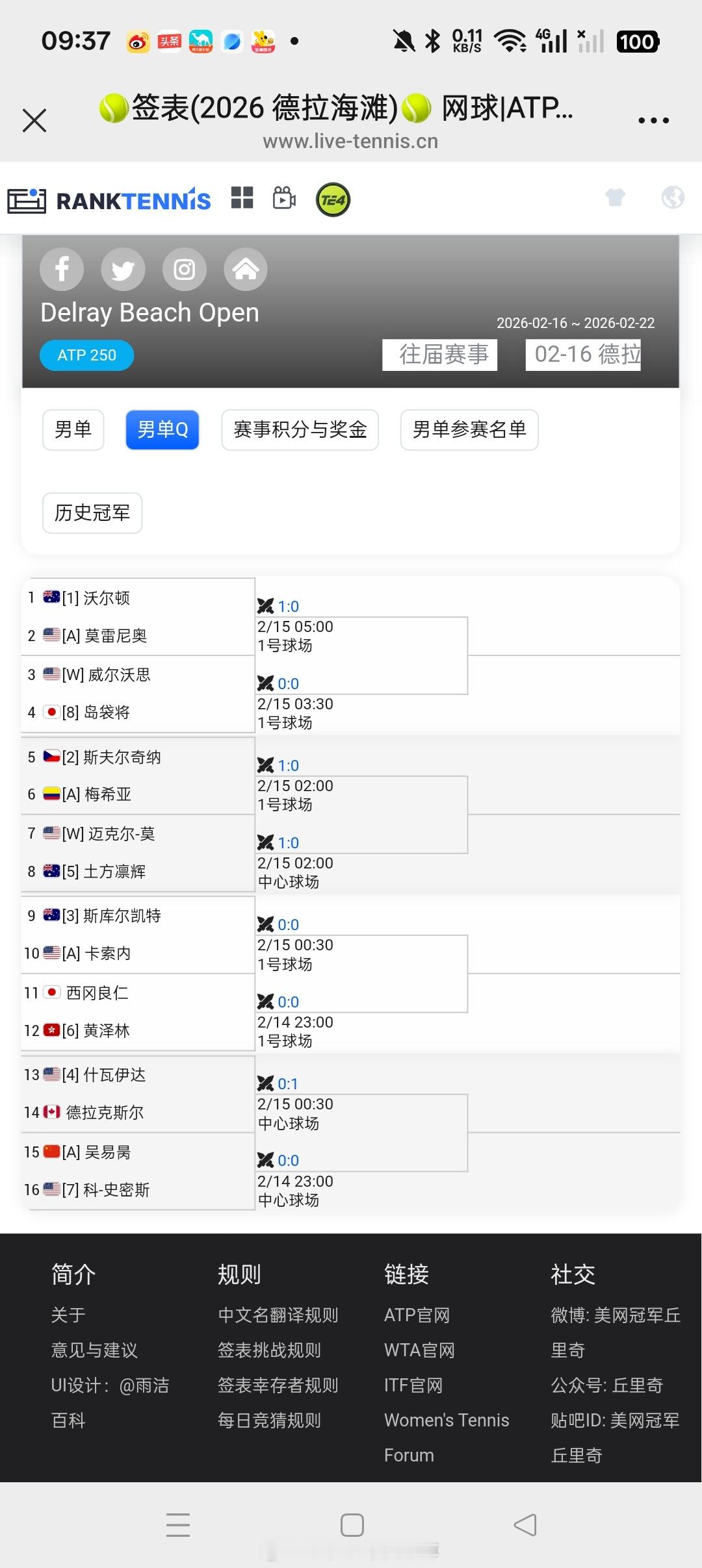Open the green TE4 icon
The height and width of the screenshot is (1568, 702).
pos(332,199)
